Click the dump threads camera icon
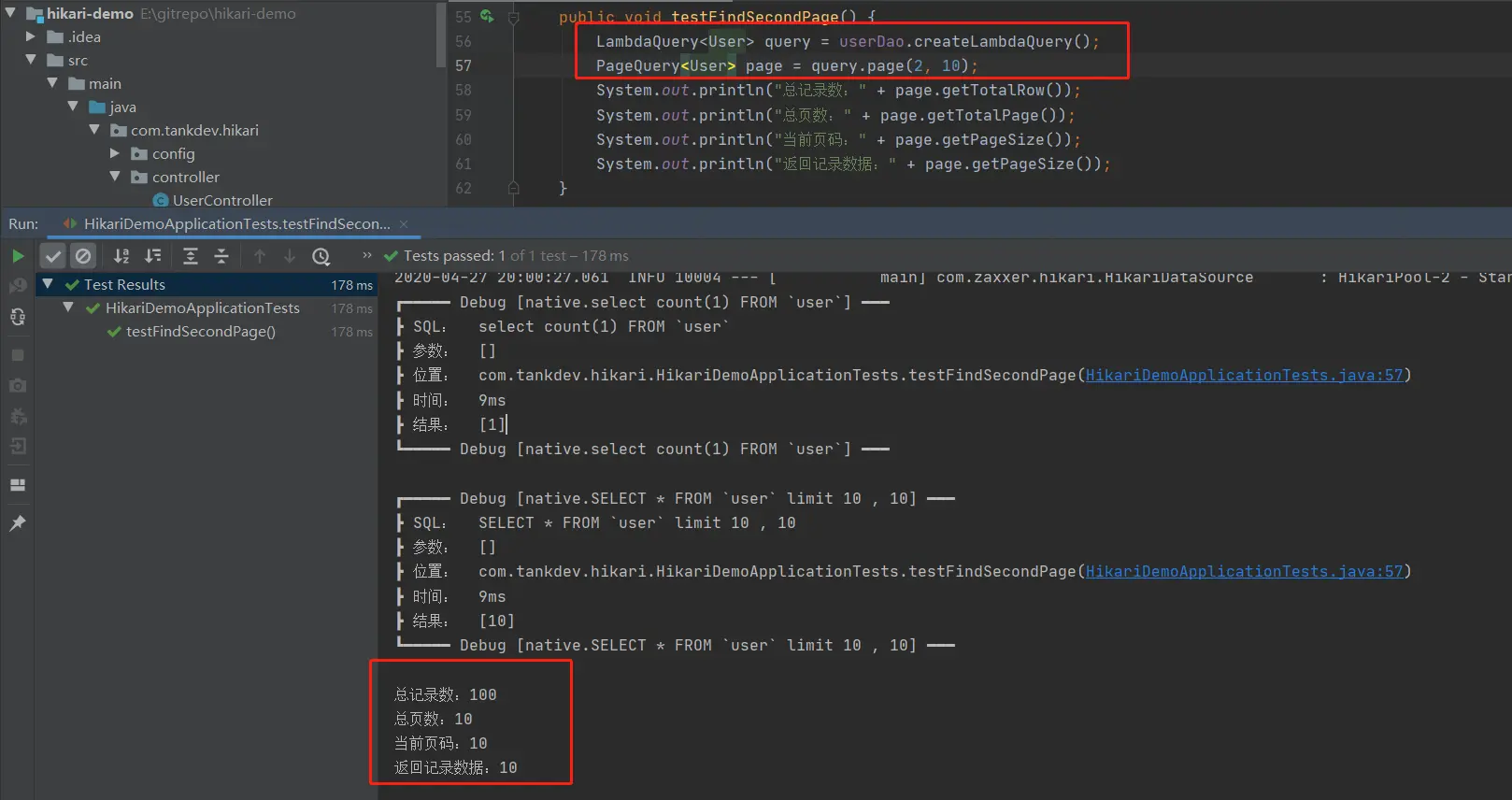 (x=18, y=385)
